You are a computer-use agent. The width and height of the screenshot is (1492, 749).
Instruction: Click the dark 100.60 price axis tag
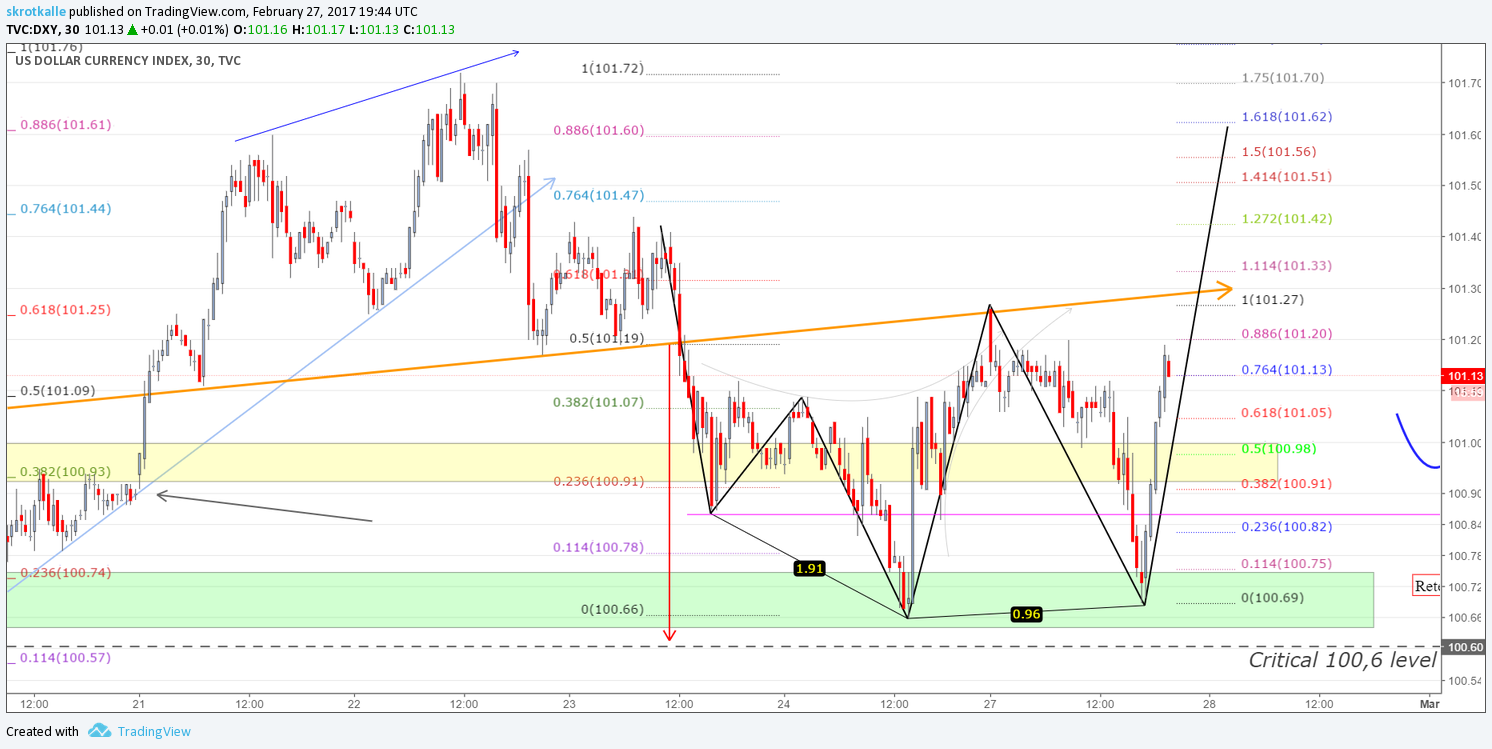pos(1465,648)
